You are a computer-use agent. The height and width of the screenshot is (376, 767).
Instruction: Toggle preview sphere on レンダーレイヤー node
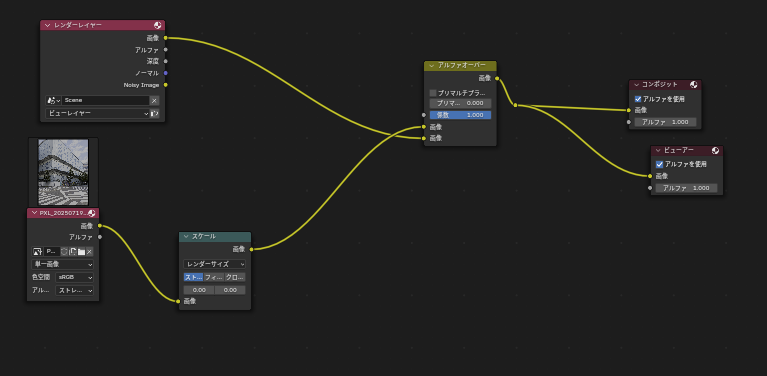[158, 25]
